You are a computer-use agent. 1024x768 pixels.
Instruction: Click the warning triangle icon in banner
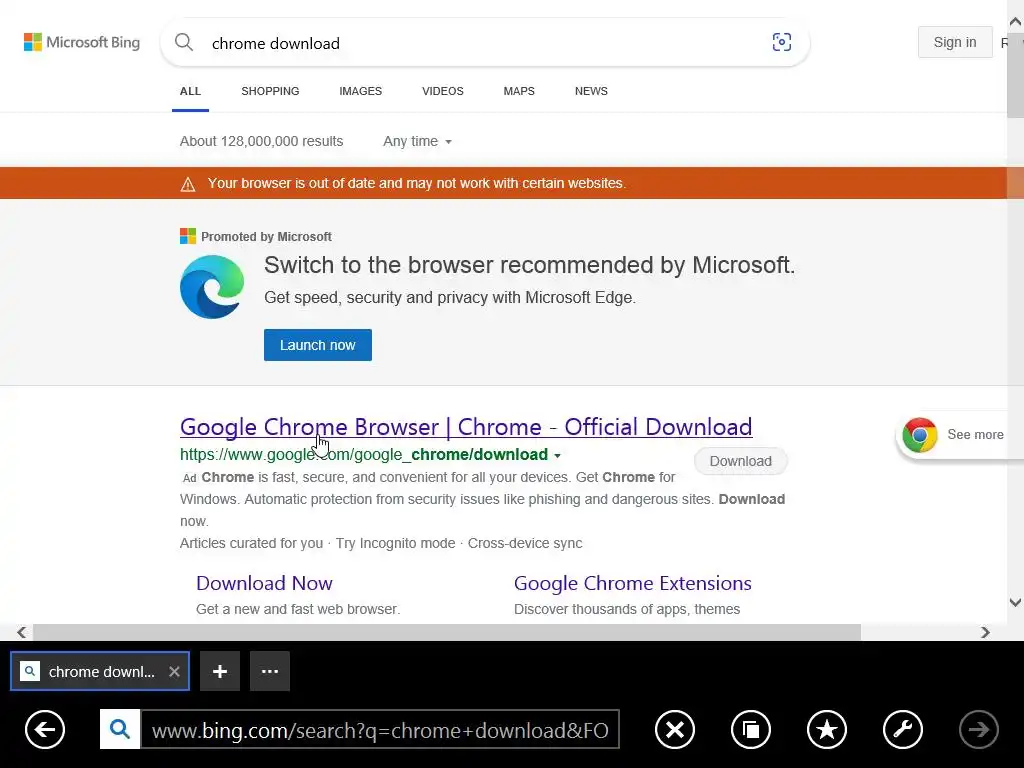pyautogui.click(x=188, y=184)
